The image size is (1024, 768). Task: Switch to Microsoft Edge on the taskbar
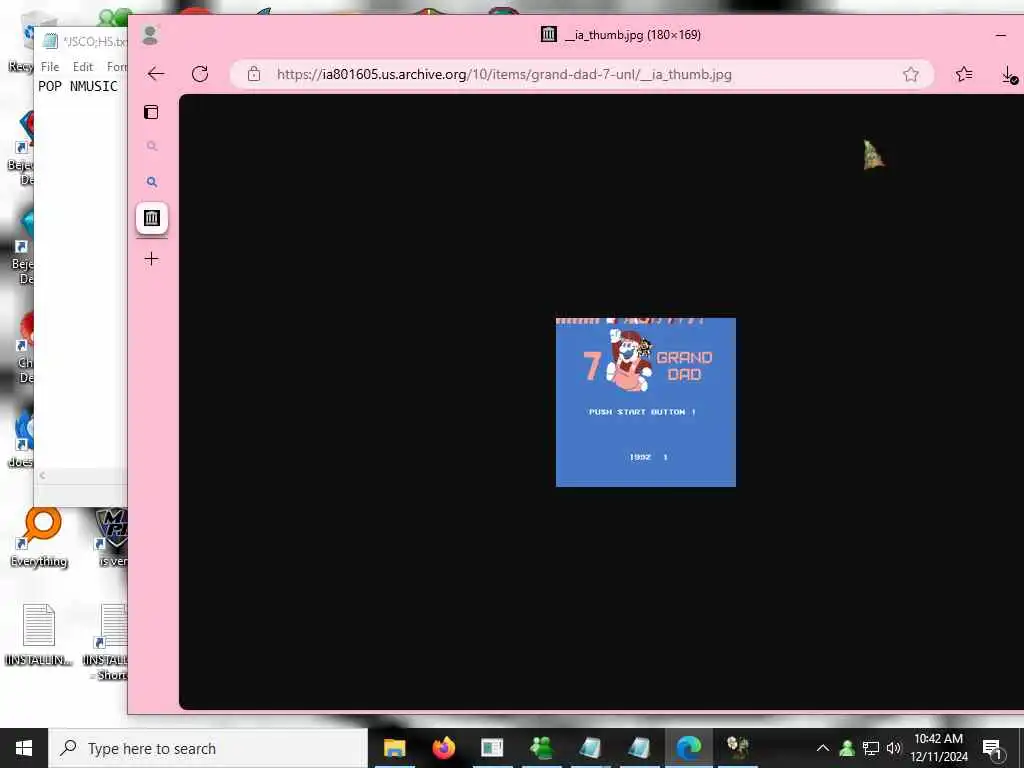[x=688, y=748]
